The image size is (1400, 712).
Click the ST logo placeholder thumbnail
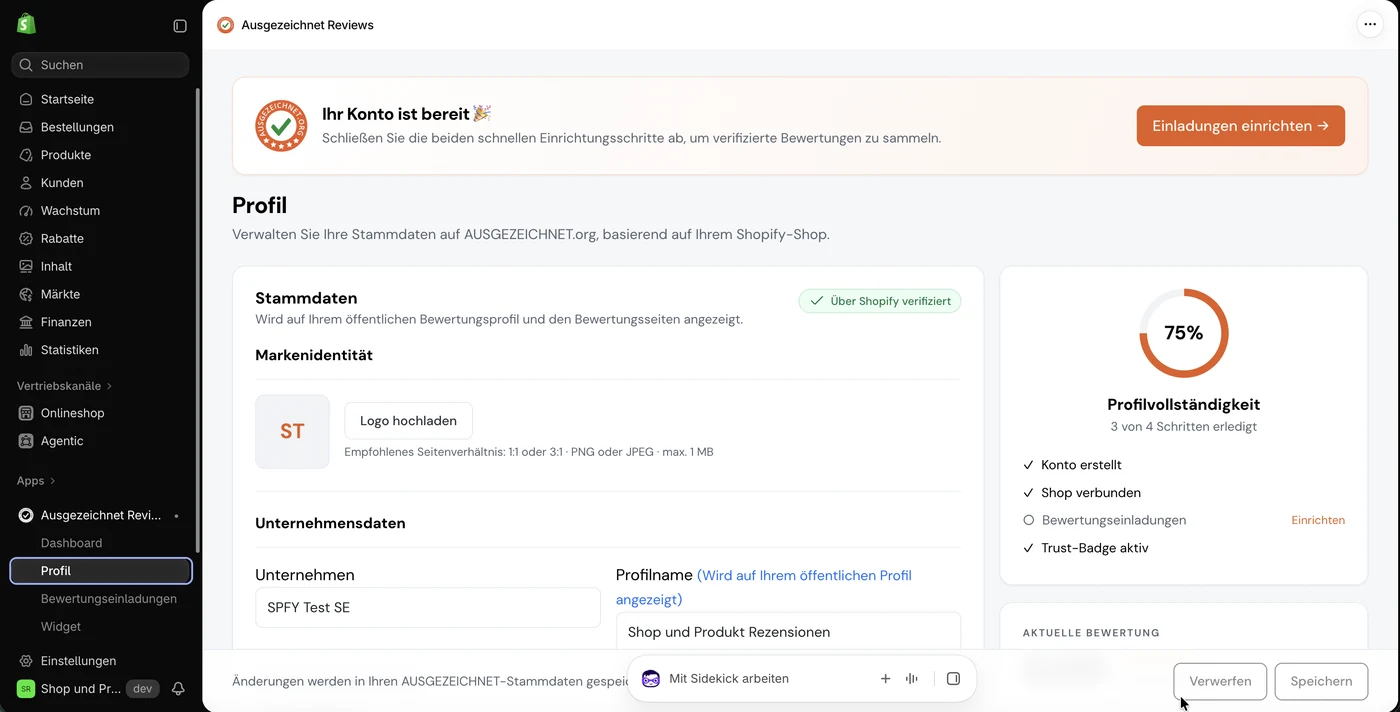(292, 431)
